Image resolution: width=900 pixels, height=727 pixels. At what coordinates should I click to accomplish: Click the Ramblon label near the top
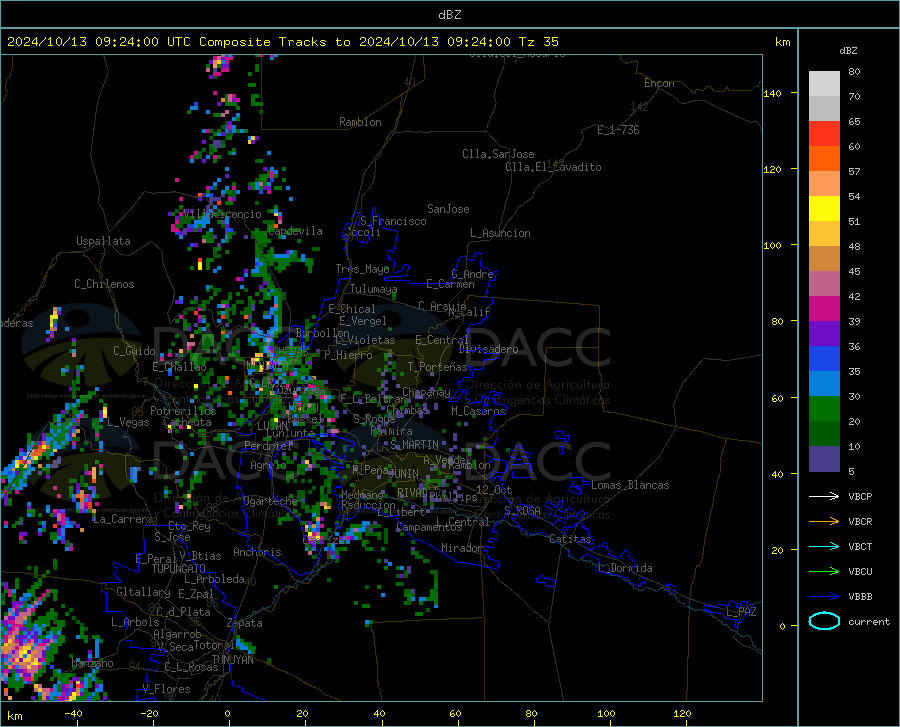click(360, 122)
